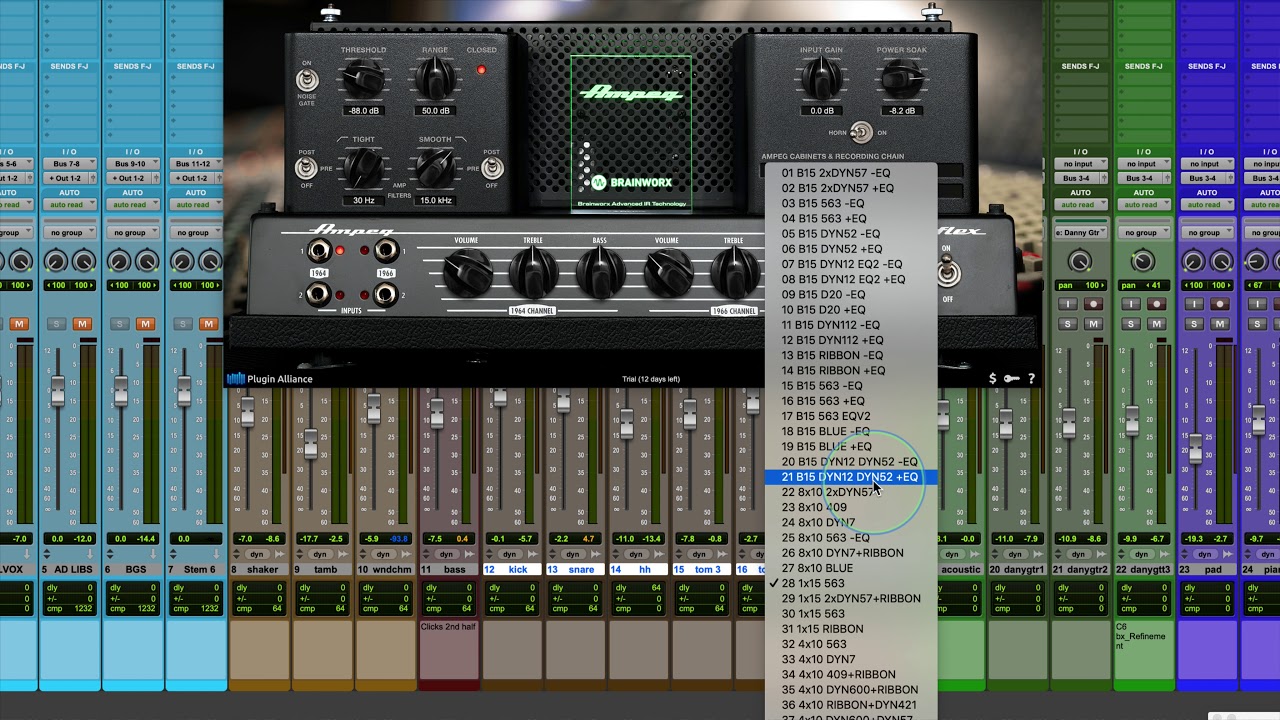Viewport: 1280px width, 720px height.
Task: Open the Bus 7-8 input selector
Action: (69, 164)
